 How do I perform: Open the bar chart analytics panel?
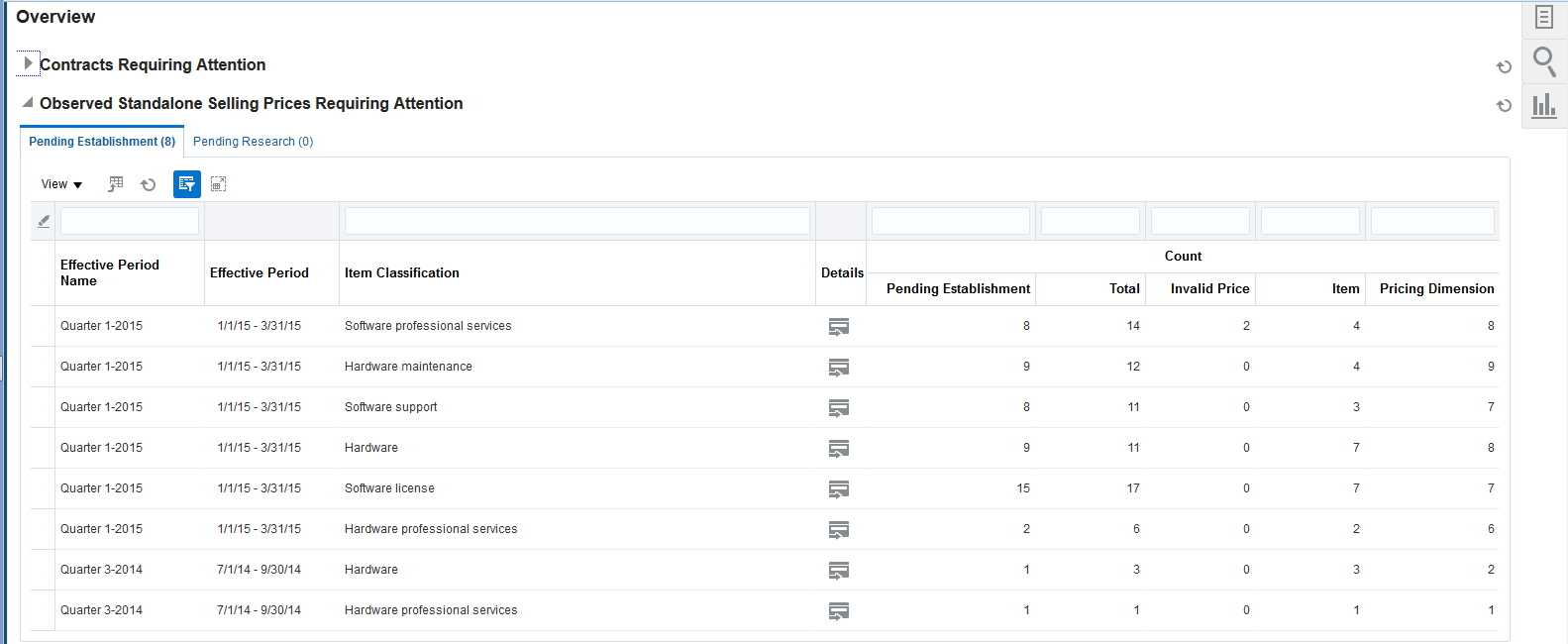[1544, 106]
